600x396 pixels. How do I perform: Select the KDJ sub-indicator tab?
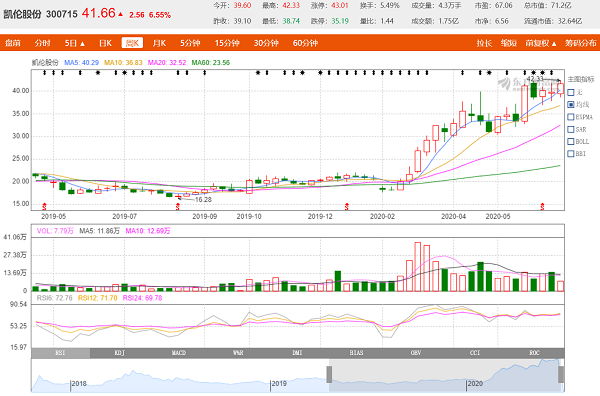(119, 353)
